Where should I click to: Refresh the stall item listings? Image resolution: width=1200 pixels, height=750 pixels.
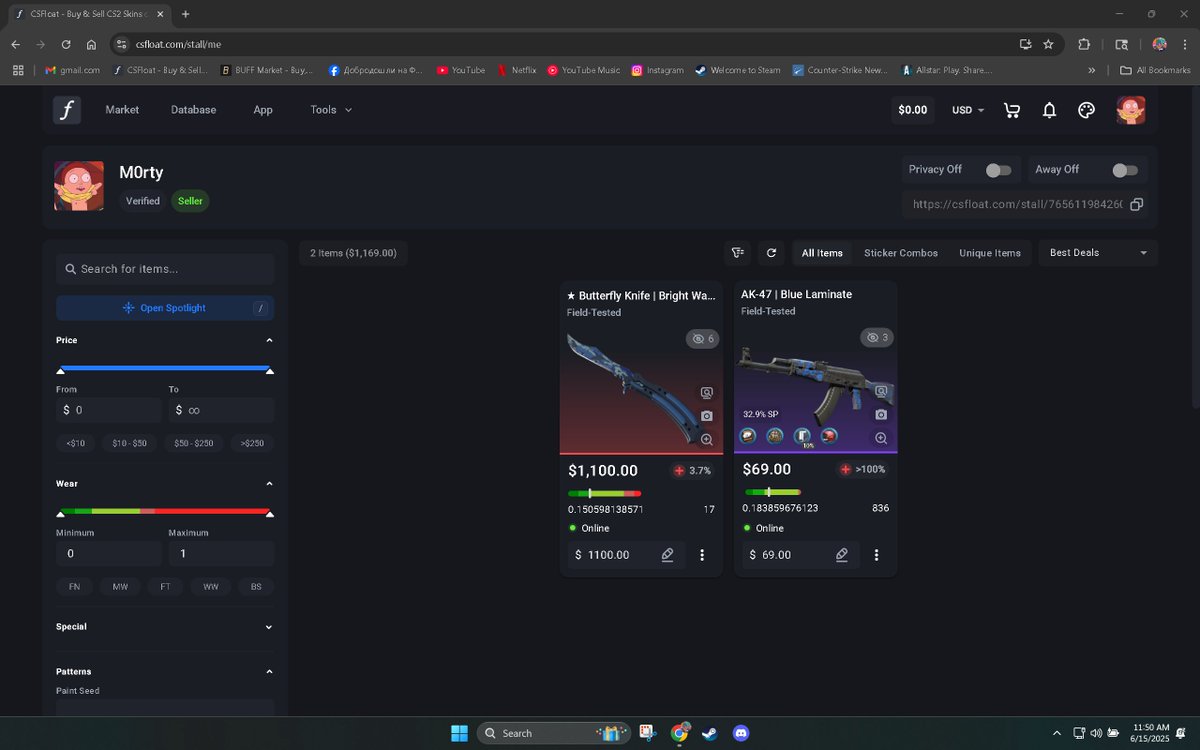pos(771,253)
